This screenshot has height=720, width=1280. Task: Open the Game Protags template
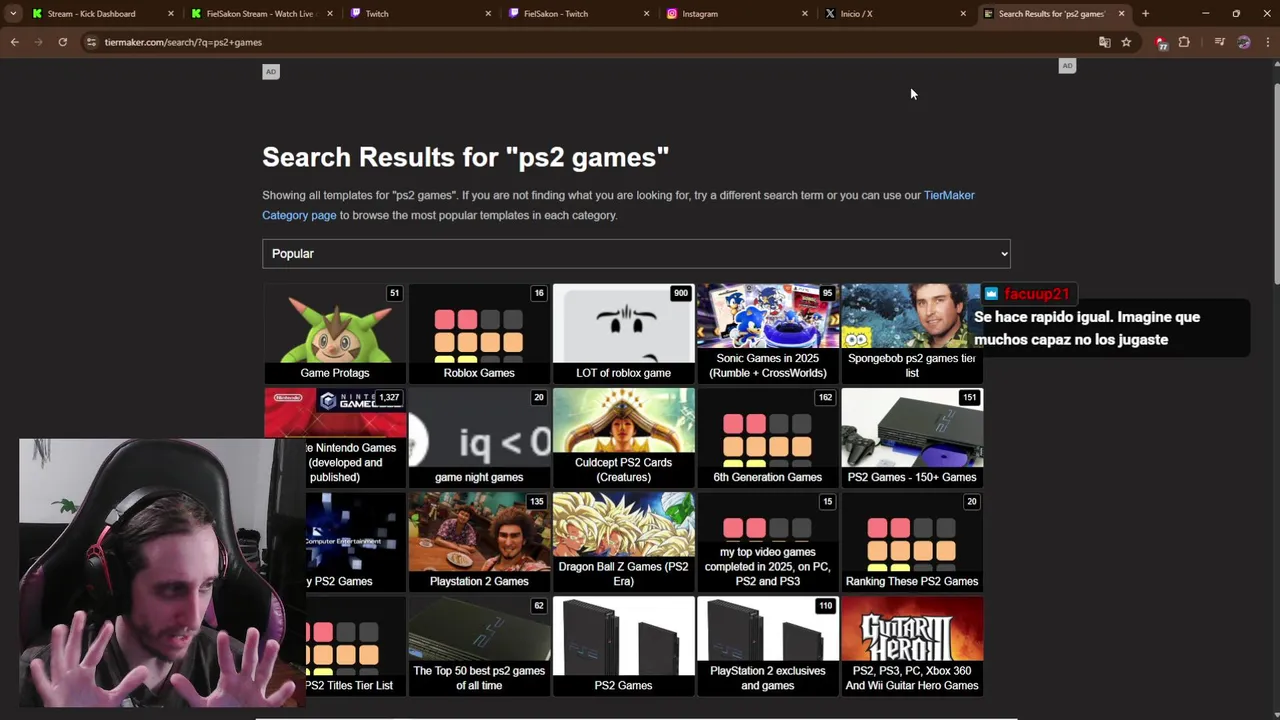click(x=335, y=334)
